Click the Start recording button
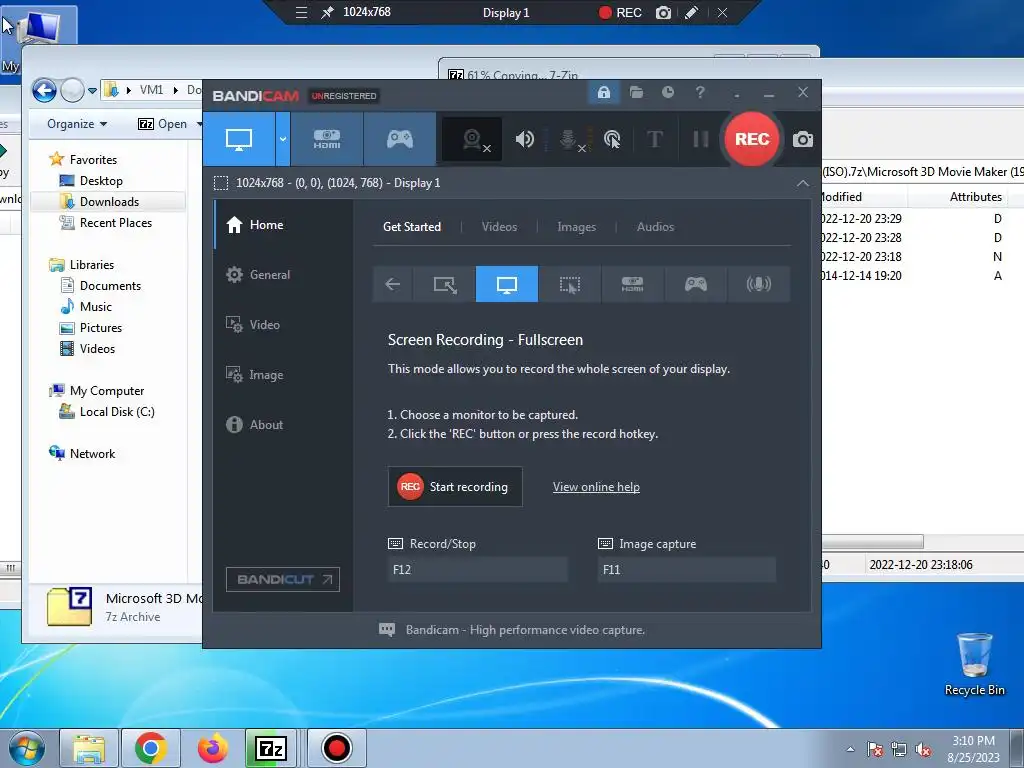The image size is (1024, 768). [x=455, y=487]
